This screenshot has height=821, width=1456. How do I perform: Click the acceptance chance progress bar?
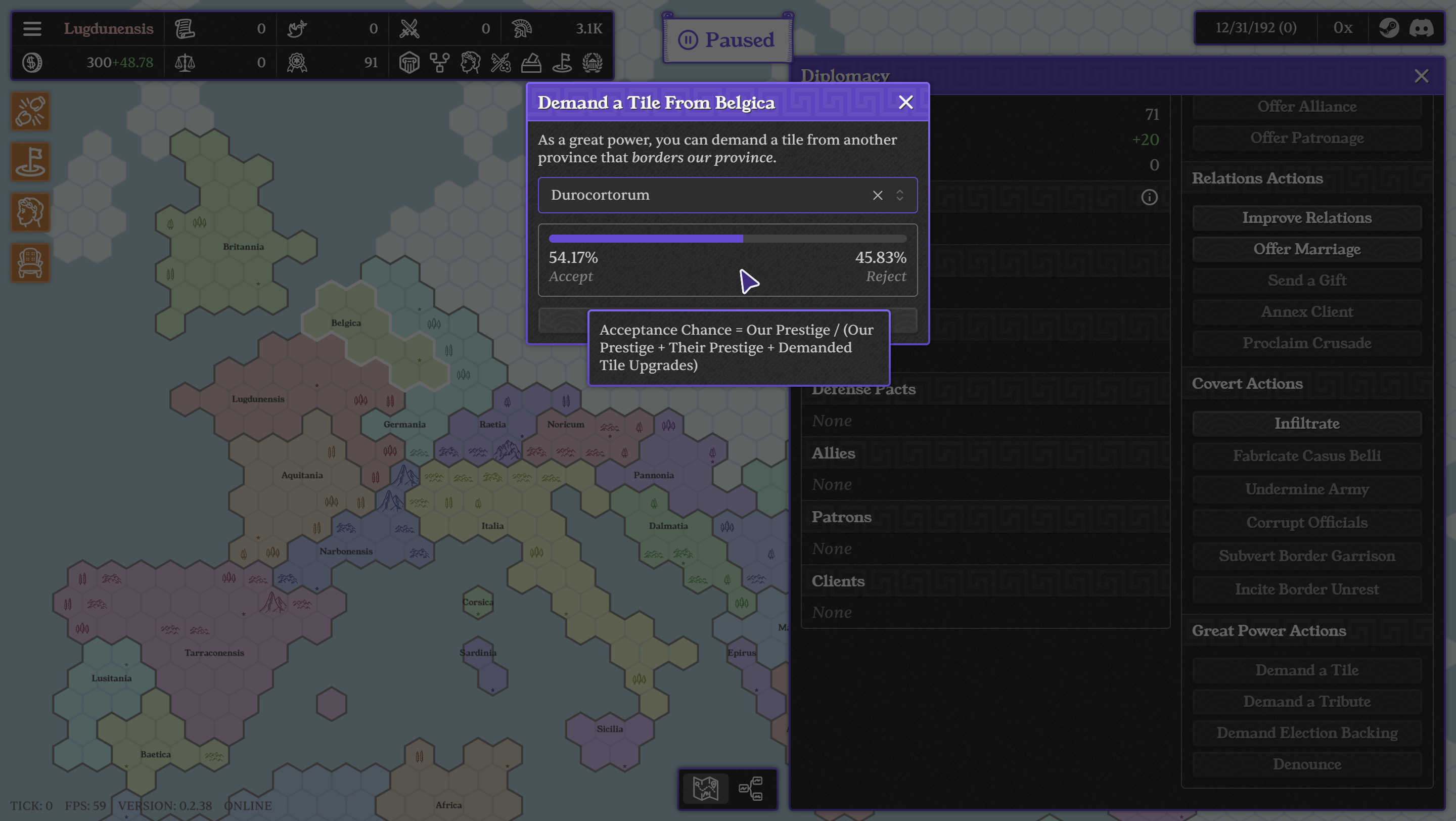[x=727, y=239]
